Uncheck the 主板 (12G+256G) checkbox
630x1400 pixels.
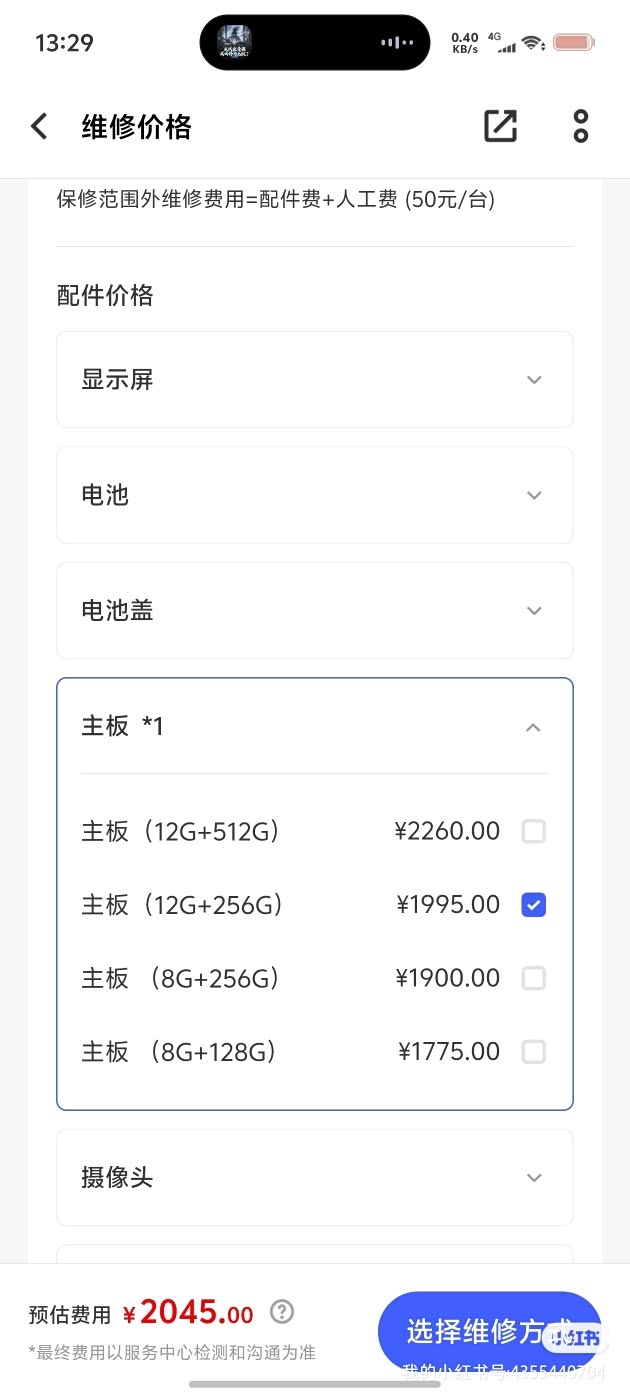(x=534, y=905)
